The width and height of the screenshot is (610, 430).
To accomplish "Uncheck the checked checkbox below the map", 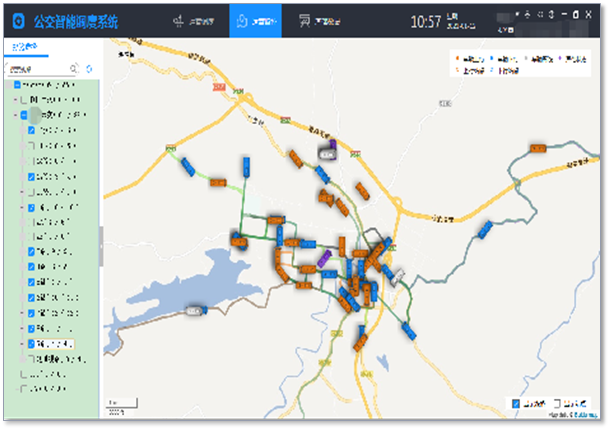I will pos(516,404).
